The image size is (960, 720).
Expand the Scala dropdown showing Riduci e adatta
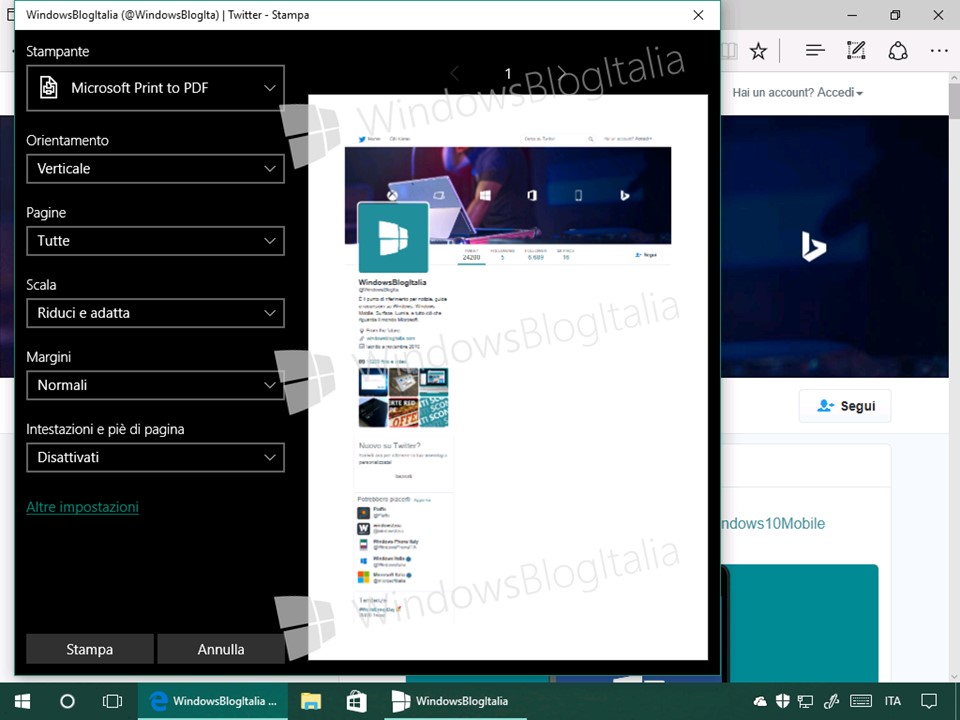(156, 313)
